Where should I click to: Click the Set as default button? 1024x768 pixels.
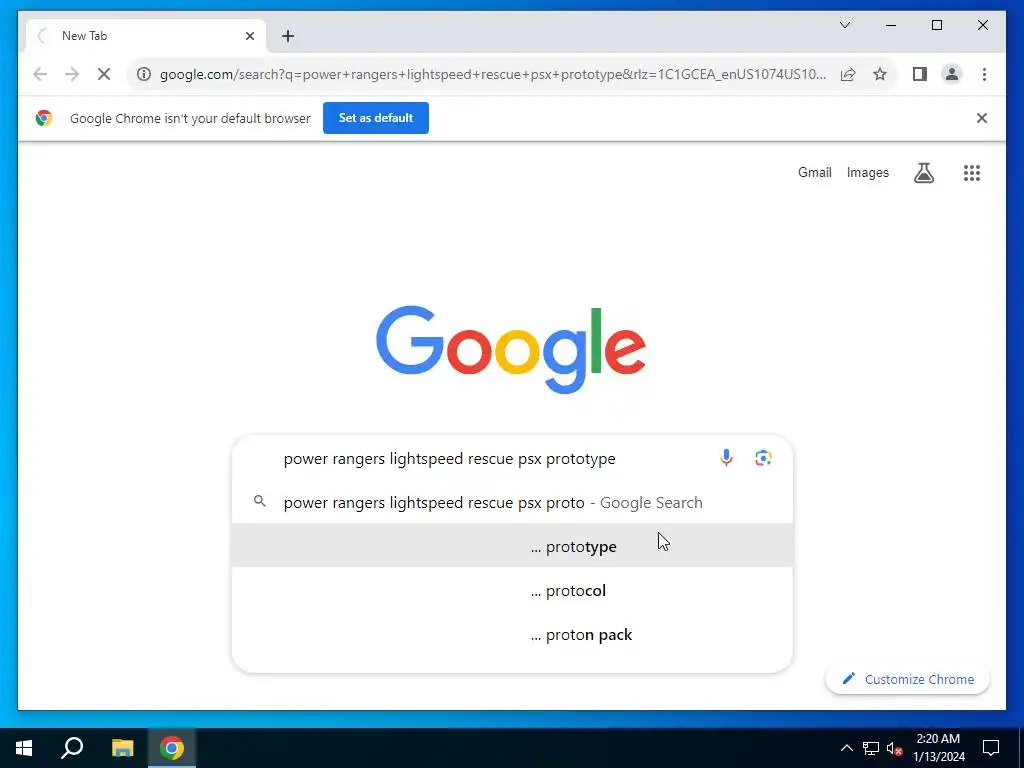point(376,118)
